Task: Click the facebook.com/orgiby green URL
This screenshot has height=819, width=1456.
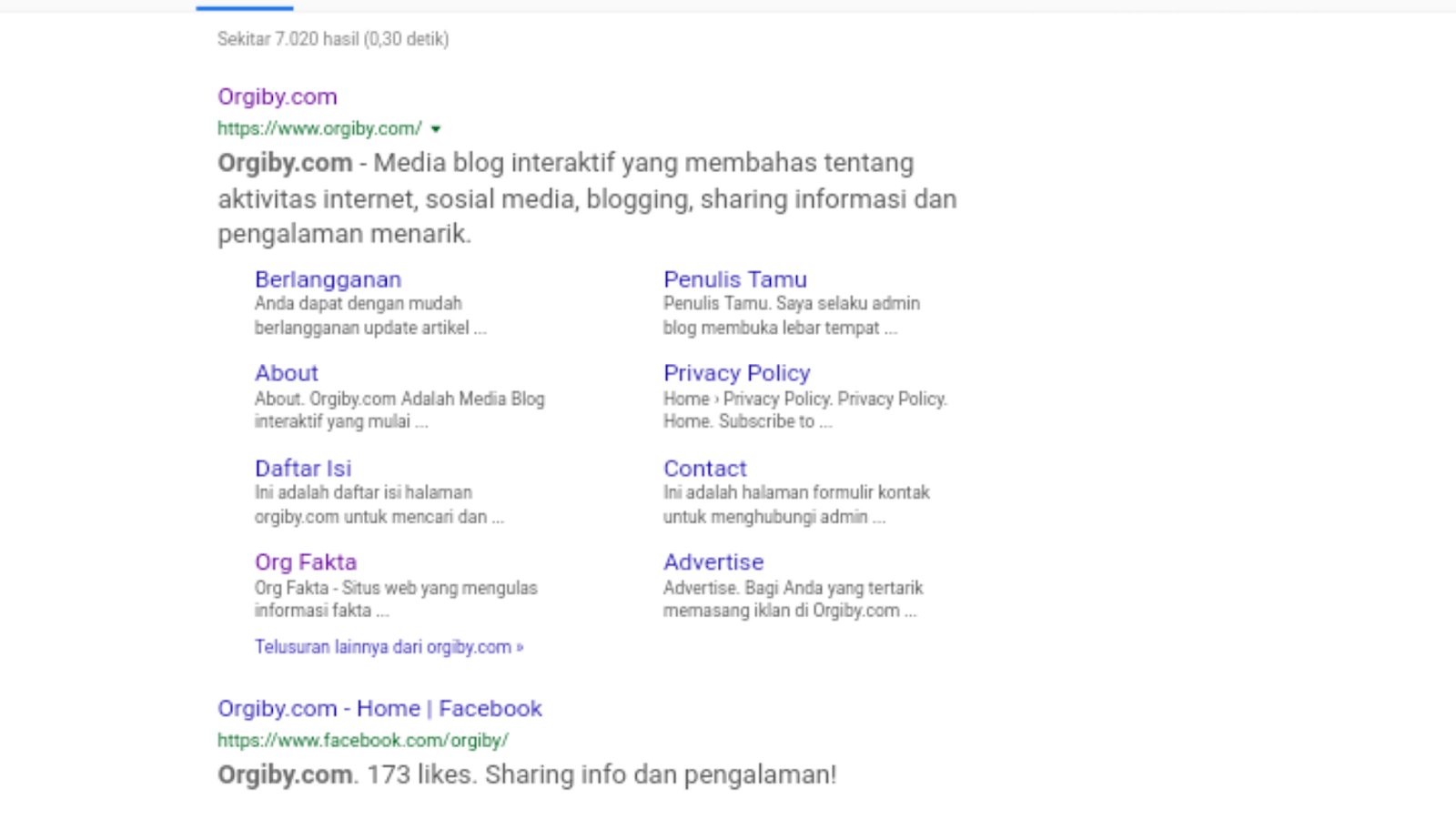Action: coord(363,741)
